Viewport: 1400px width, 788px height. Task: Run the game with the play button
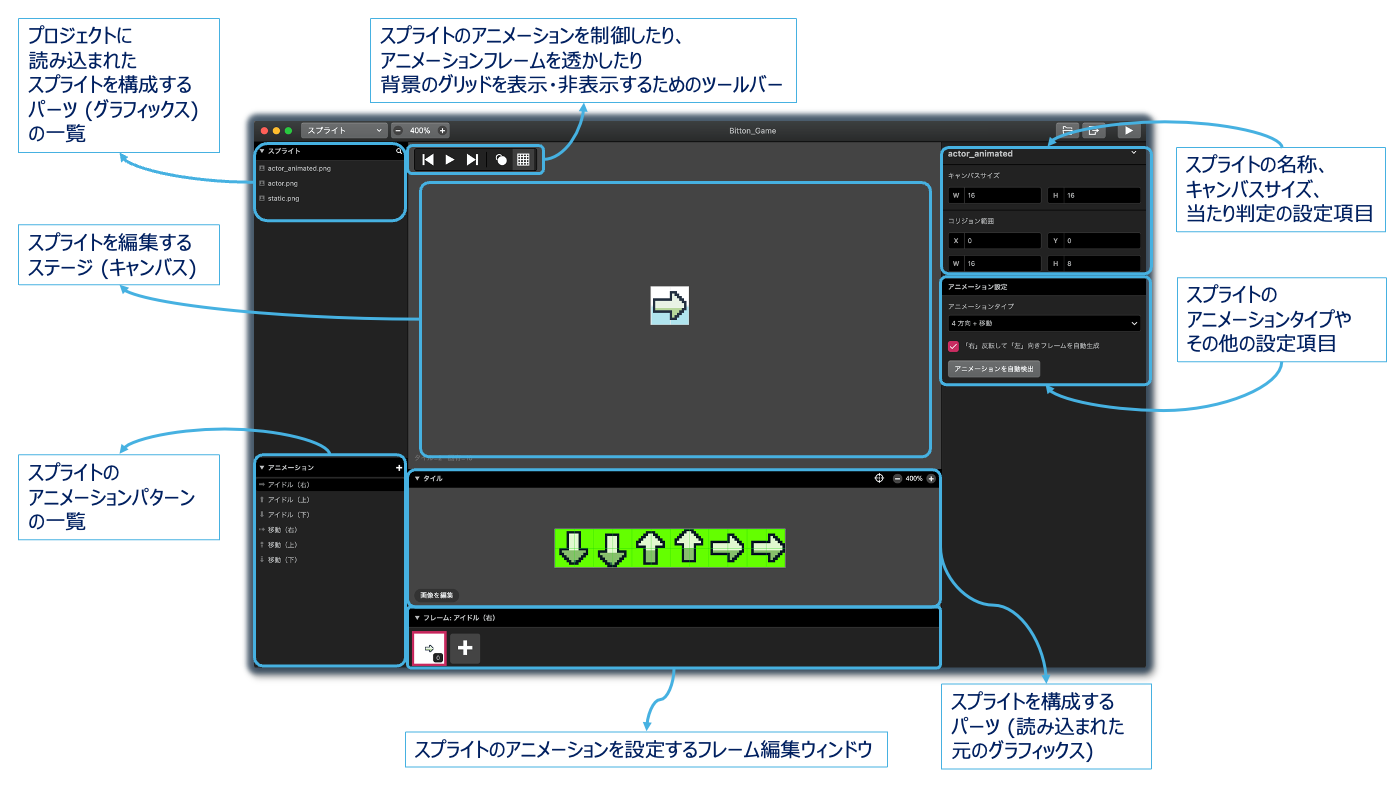coord(1129,130)
